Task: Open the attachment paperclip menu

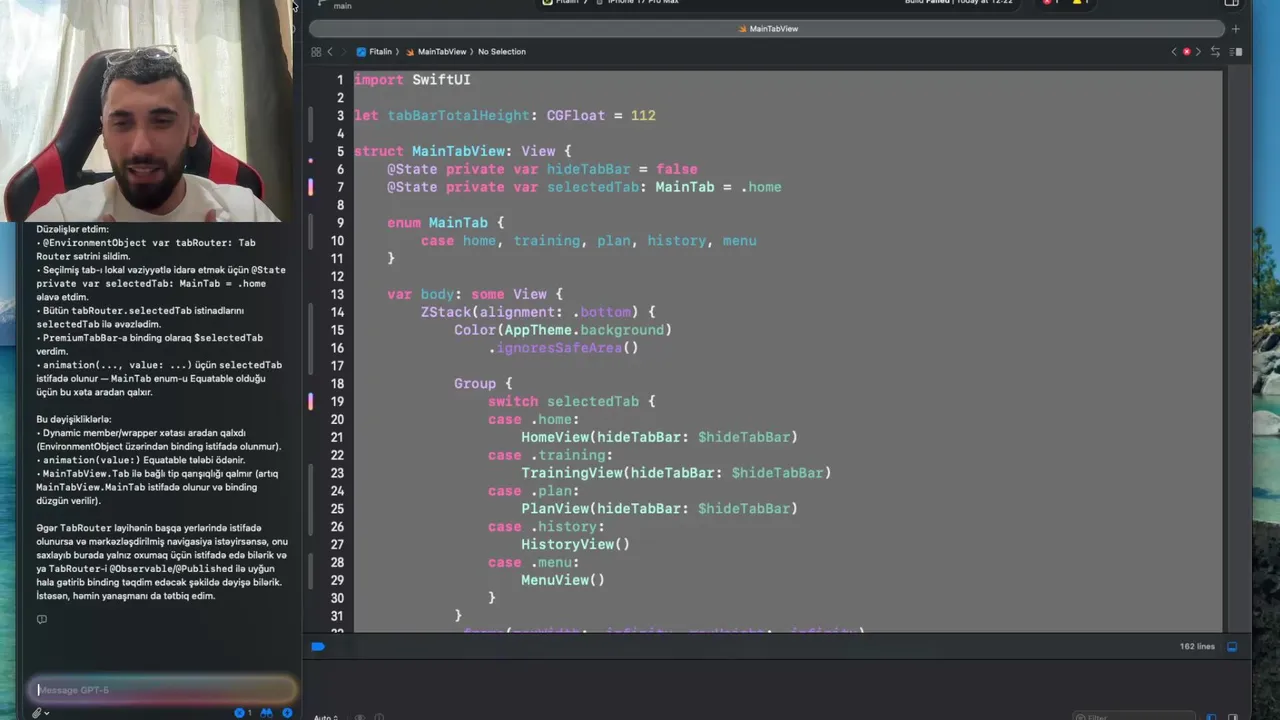Action: pos(39,713)
